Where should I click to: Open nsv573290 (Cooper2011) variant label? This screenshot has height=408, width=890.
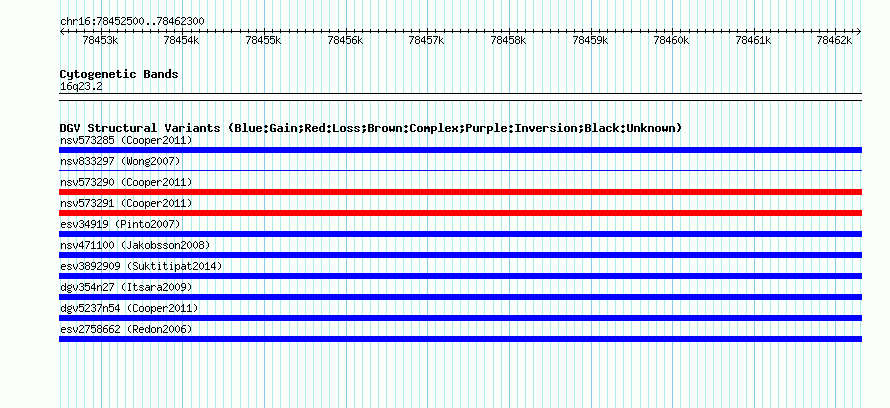click(x=126, y=182)
